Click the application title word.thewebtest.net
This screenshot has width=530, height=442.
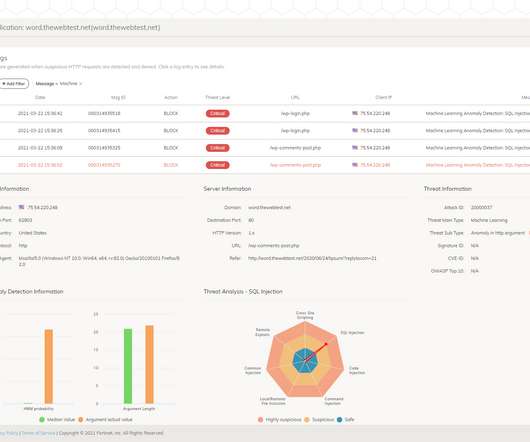click(93, 28)
